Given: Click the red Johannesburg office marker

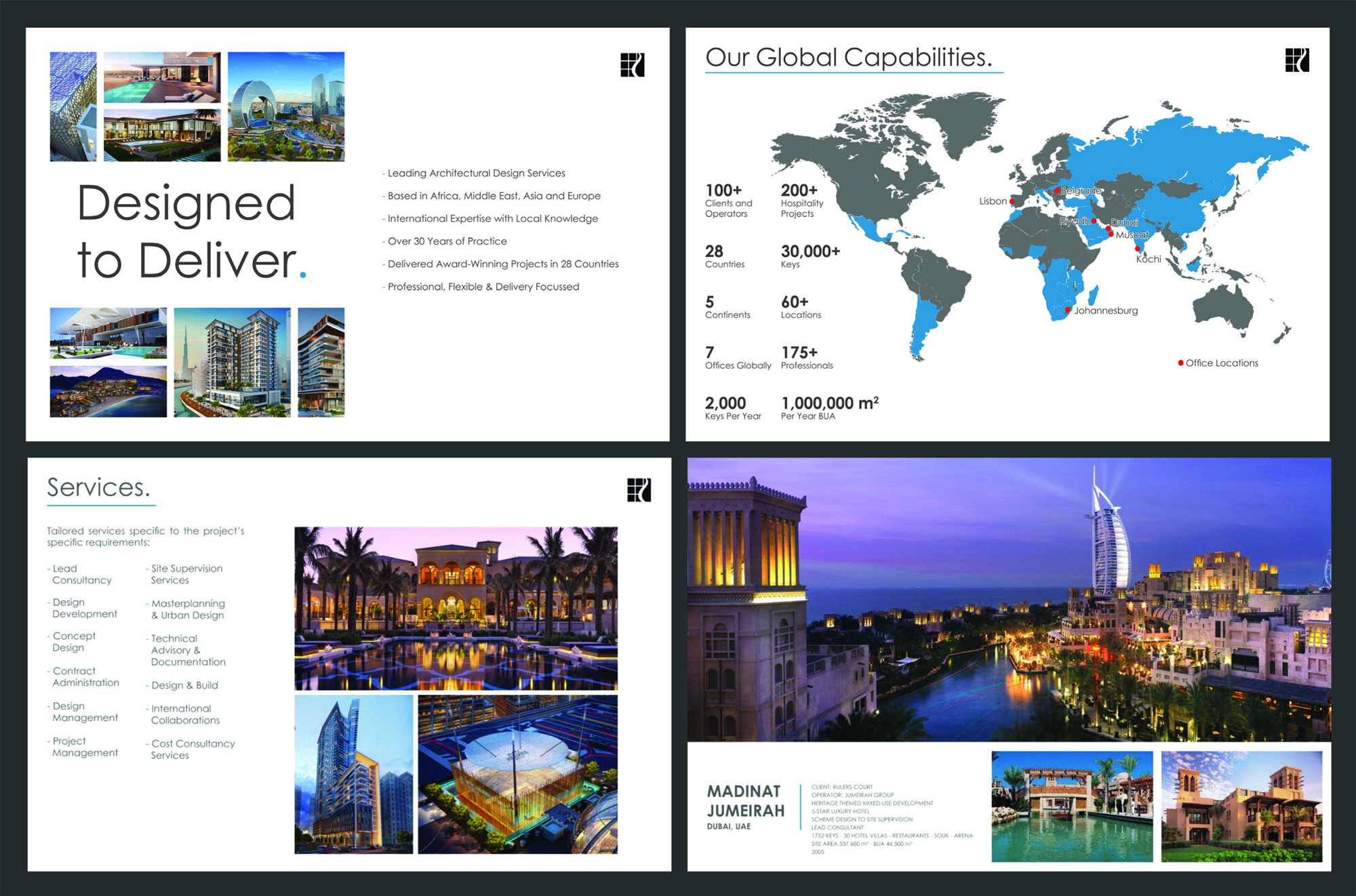Looking at the screenshot, I should tap(1068, 310).
